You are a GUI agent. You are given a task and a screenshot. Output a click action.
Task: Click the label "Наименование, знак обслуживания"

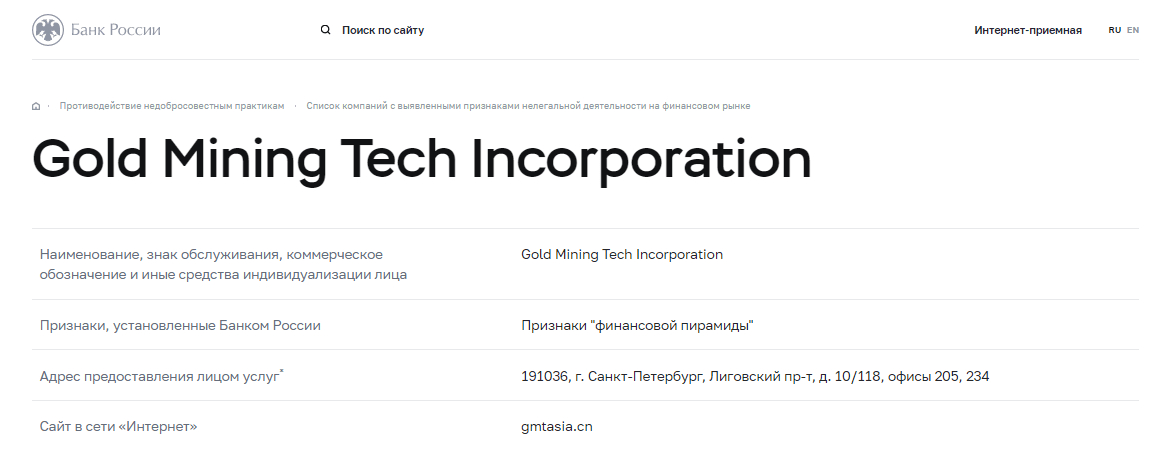coord(211,254)
